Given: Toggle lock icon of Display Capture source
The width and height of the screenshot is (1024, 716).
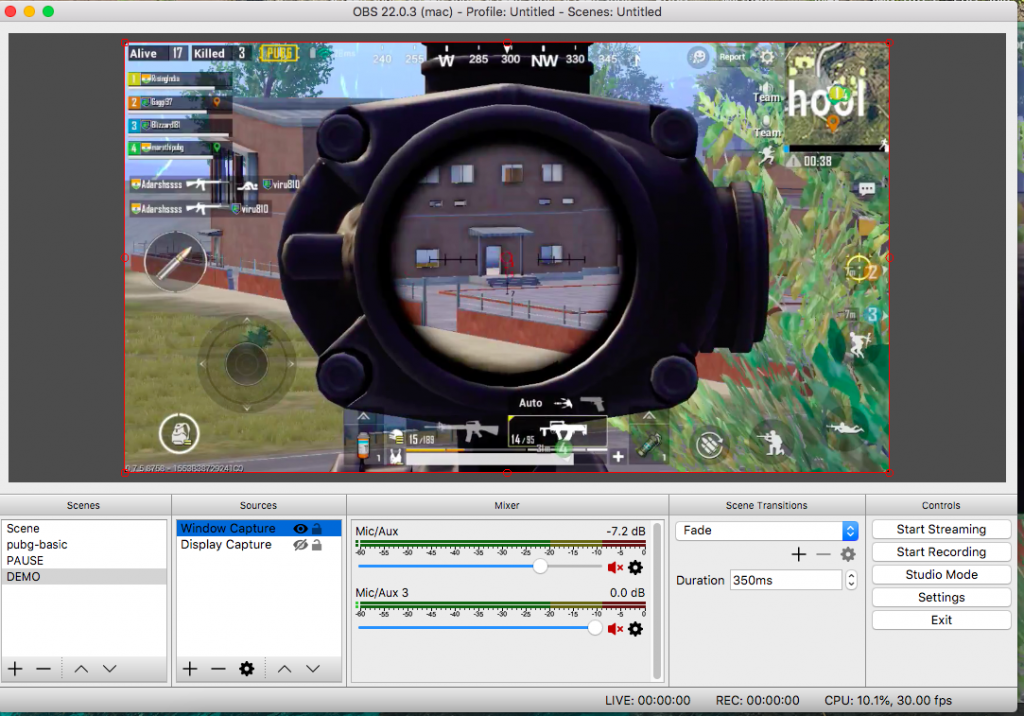Looking at the screenshot, I should point(317,545).
